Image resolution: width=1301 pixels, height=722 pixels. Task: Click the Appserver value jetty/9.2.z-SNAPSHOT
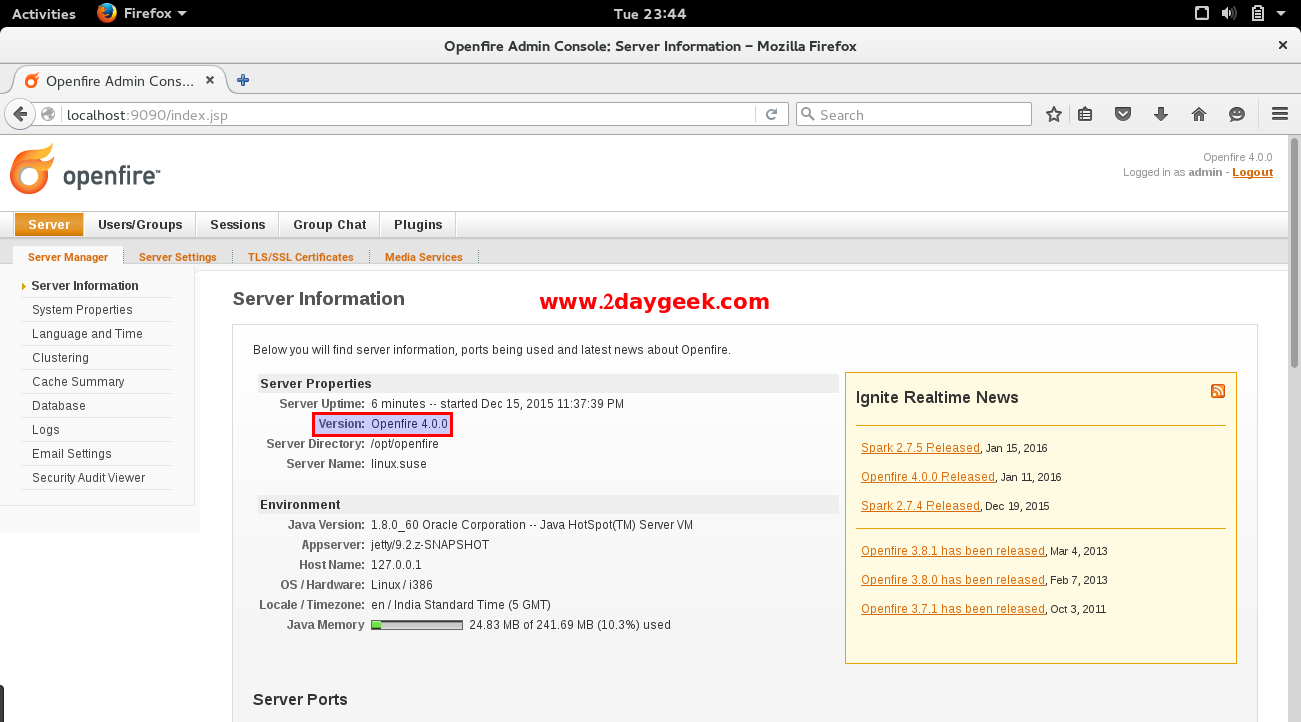(x=430, y=545)
